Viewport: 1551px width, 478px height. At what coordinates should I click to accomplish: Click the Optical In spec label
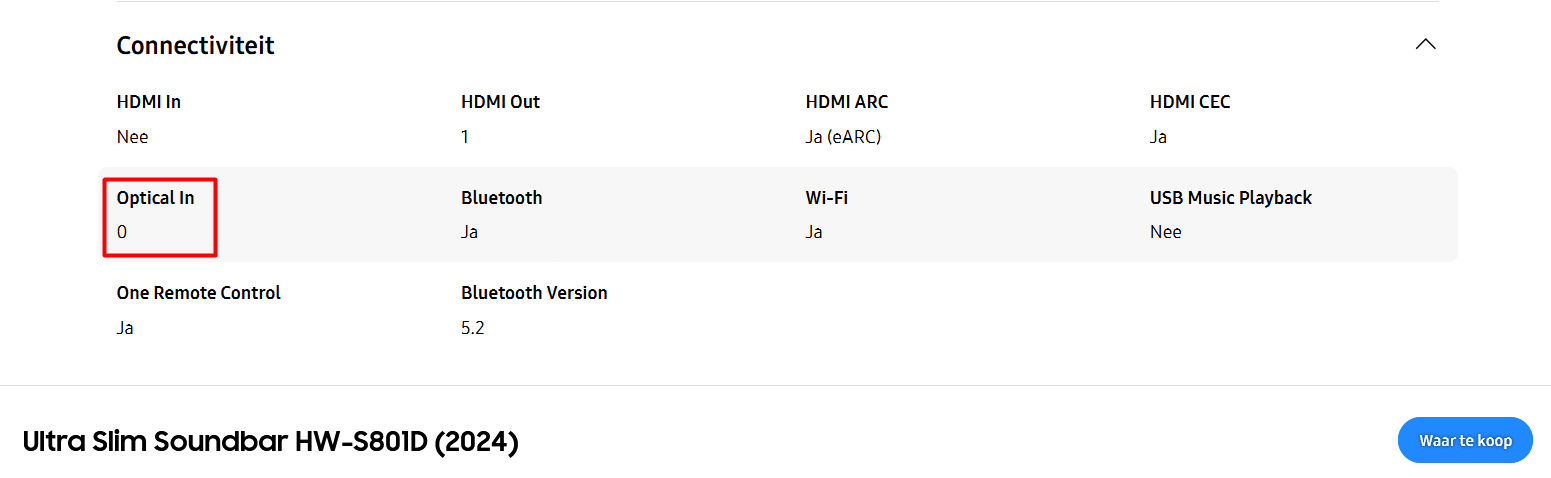[x=156, y=198]
